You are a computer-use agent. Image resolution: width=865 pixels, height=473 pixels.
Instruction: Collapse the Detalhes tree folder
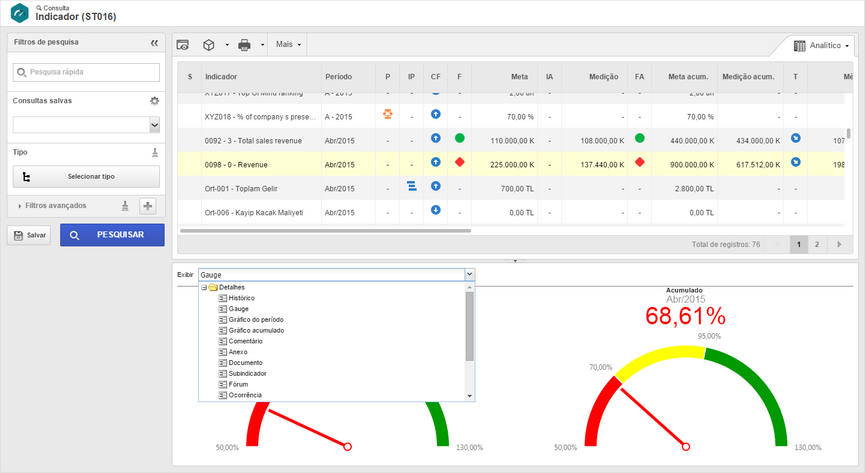coord(204,288)
